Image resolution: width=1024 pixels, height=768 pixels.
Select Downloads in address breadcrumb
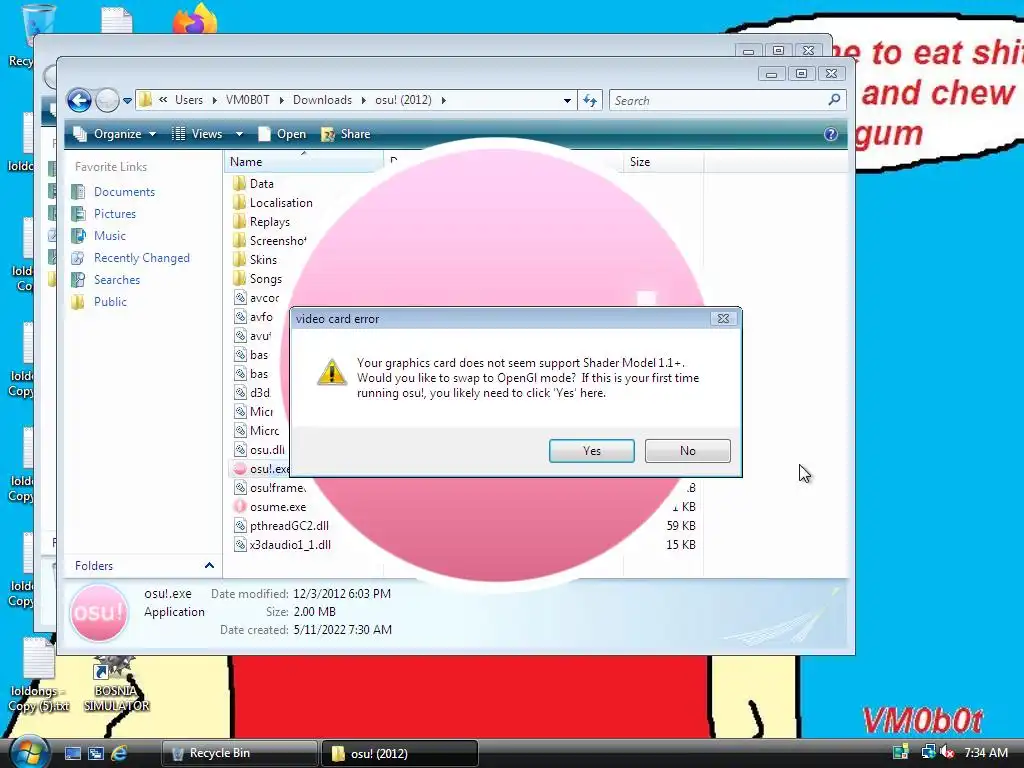[322, 100]
